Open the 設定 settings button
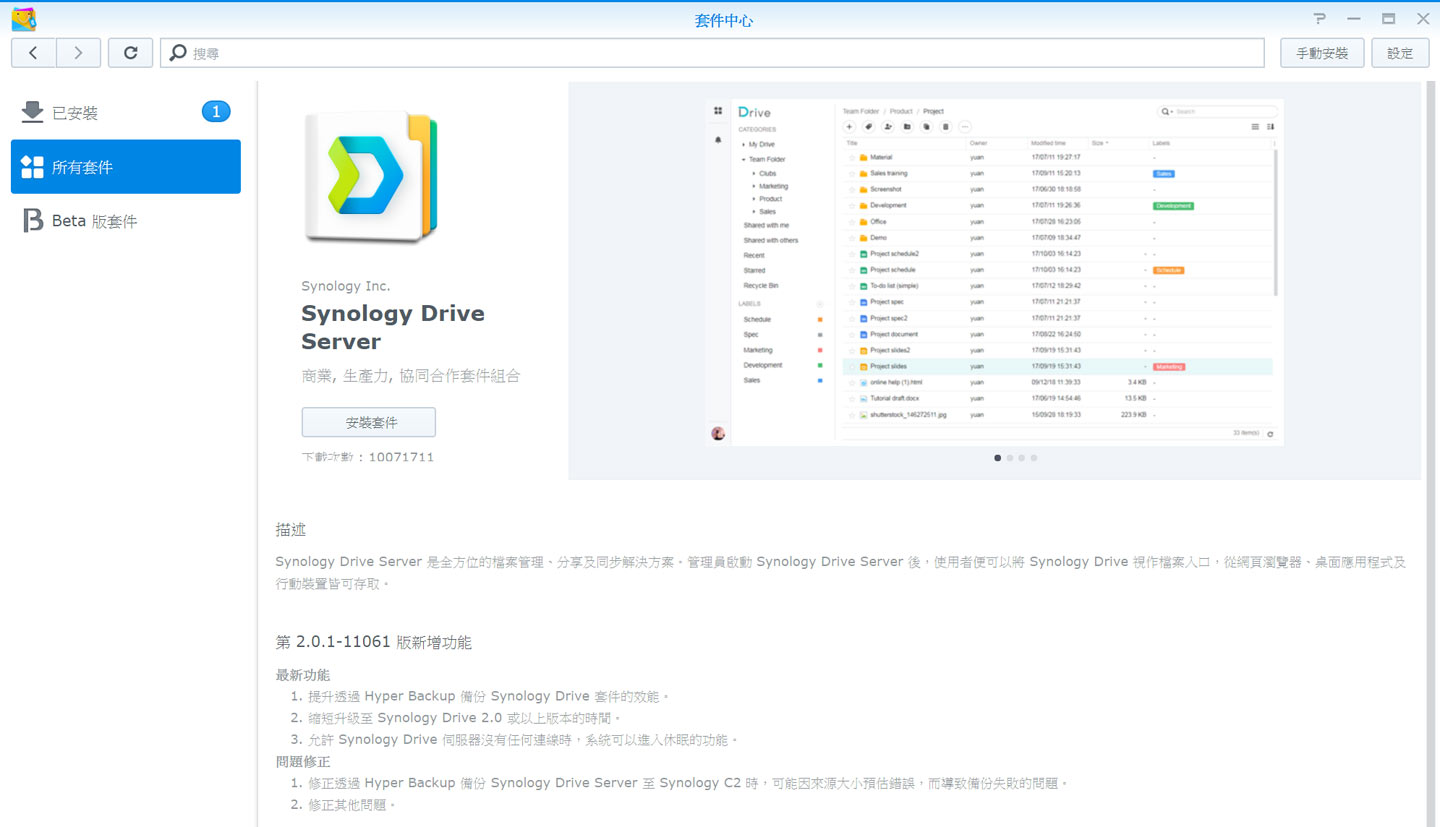This screenshot has width=1440, height=827. point(1400,53)
